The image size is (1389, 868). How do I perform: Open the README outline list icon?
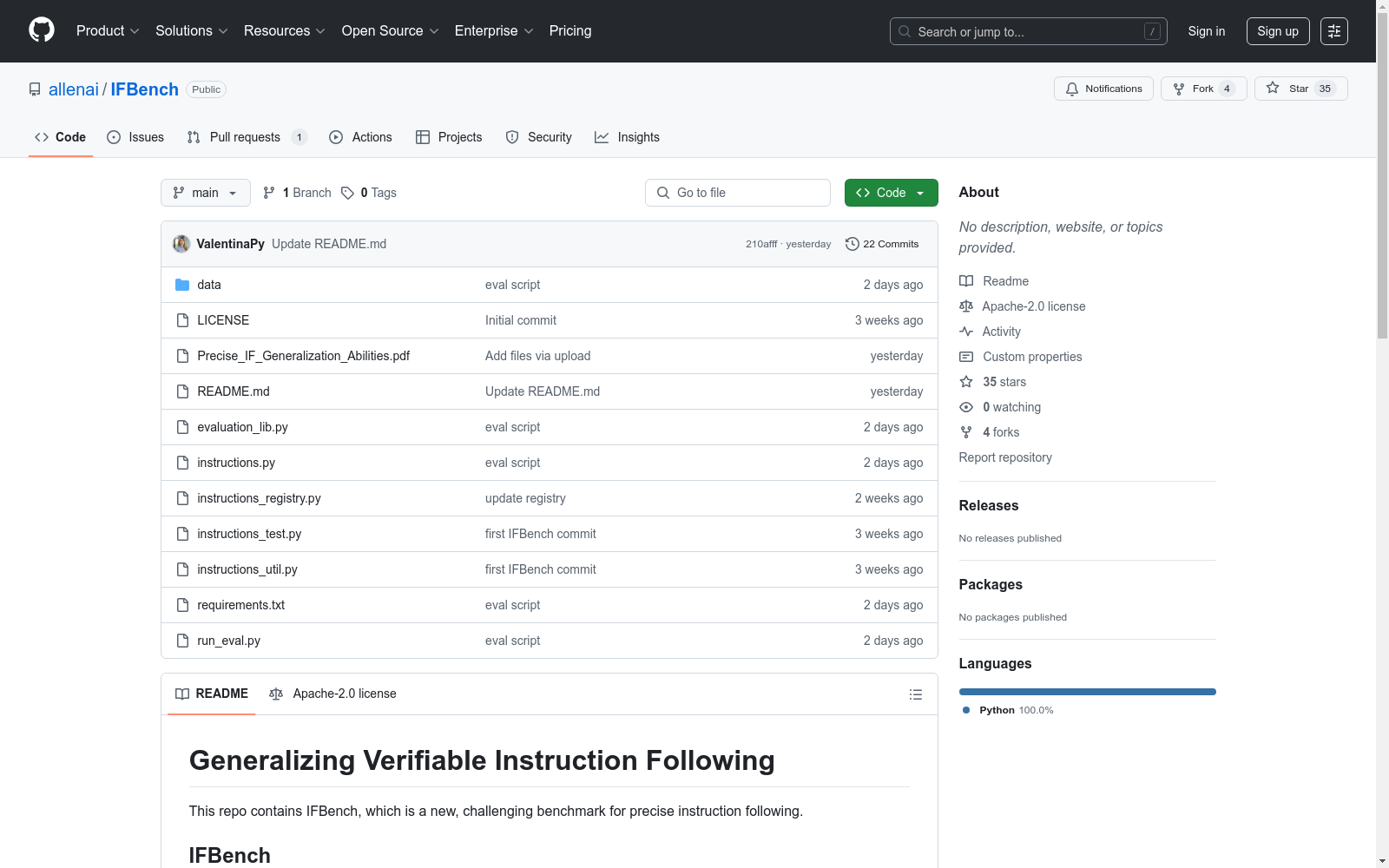pyautogui.click(x=915, y=694)
